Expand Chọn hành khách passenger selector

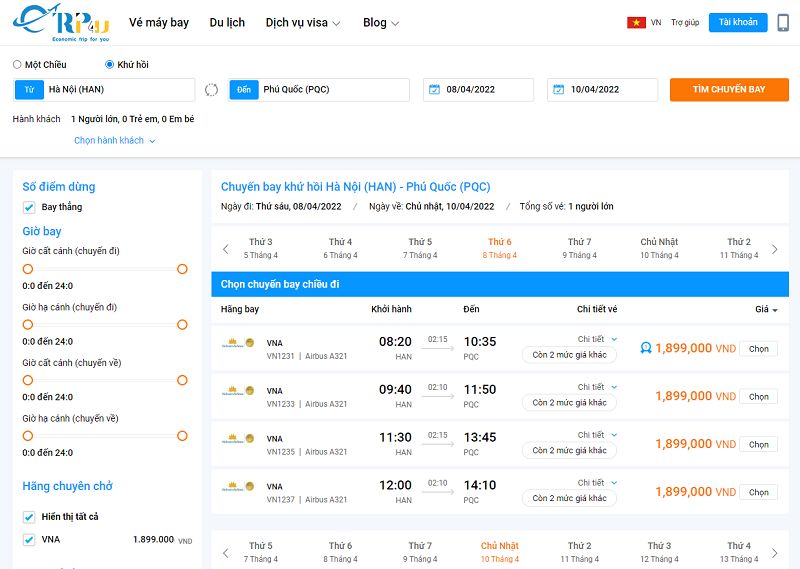[114, 140]
